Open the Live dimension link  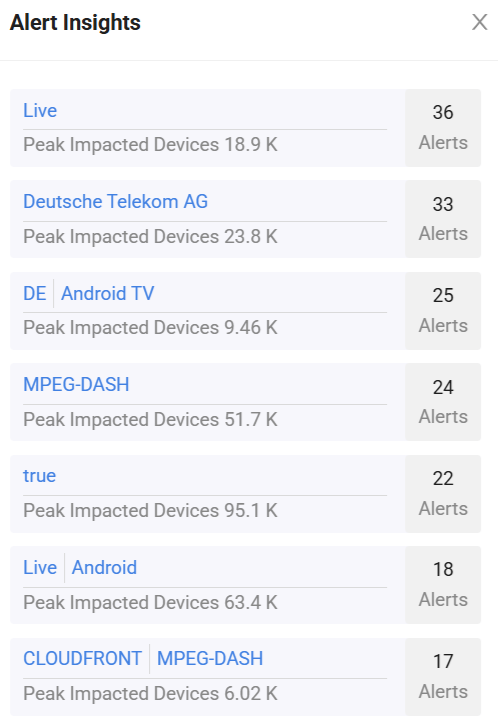[x=40, y=111]
